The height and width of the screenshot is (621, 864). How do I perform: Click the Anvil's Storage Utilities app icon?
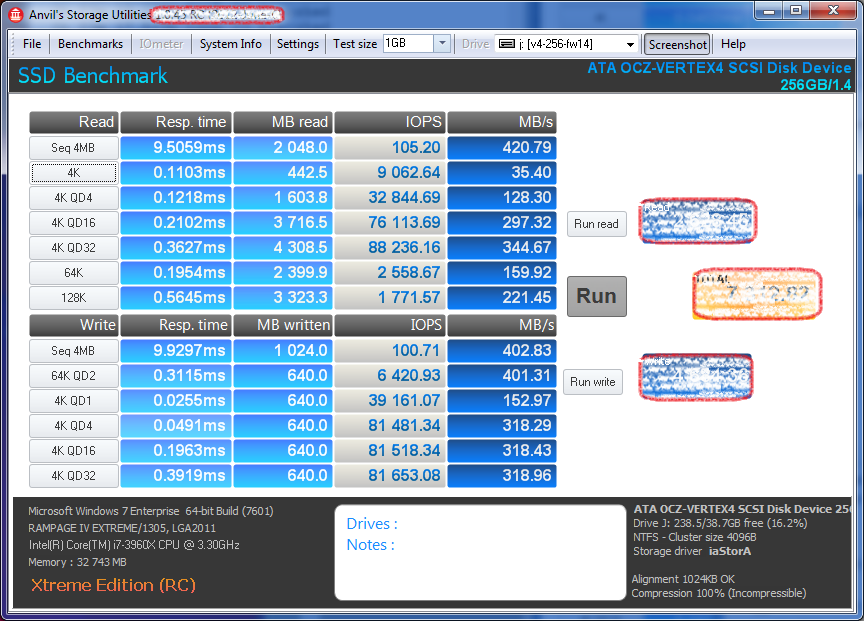(16, 14)
